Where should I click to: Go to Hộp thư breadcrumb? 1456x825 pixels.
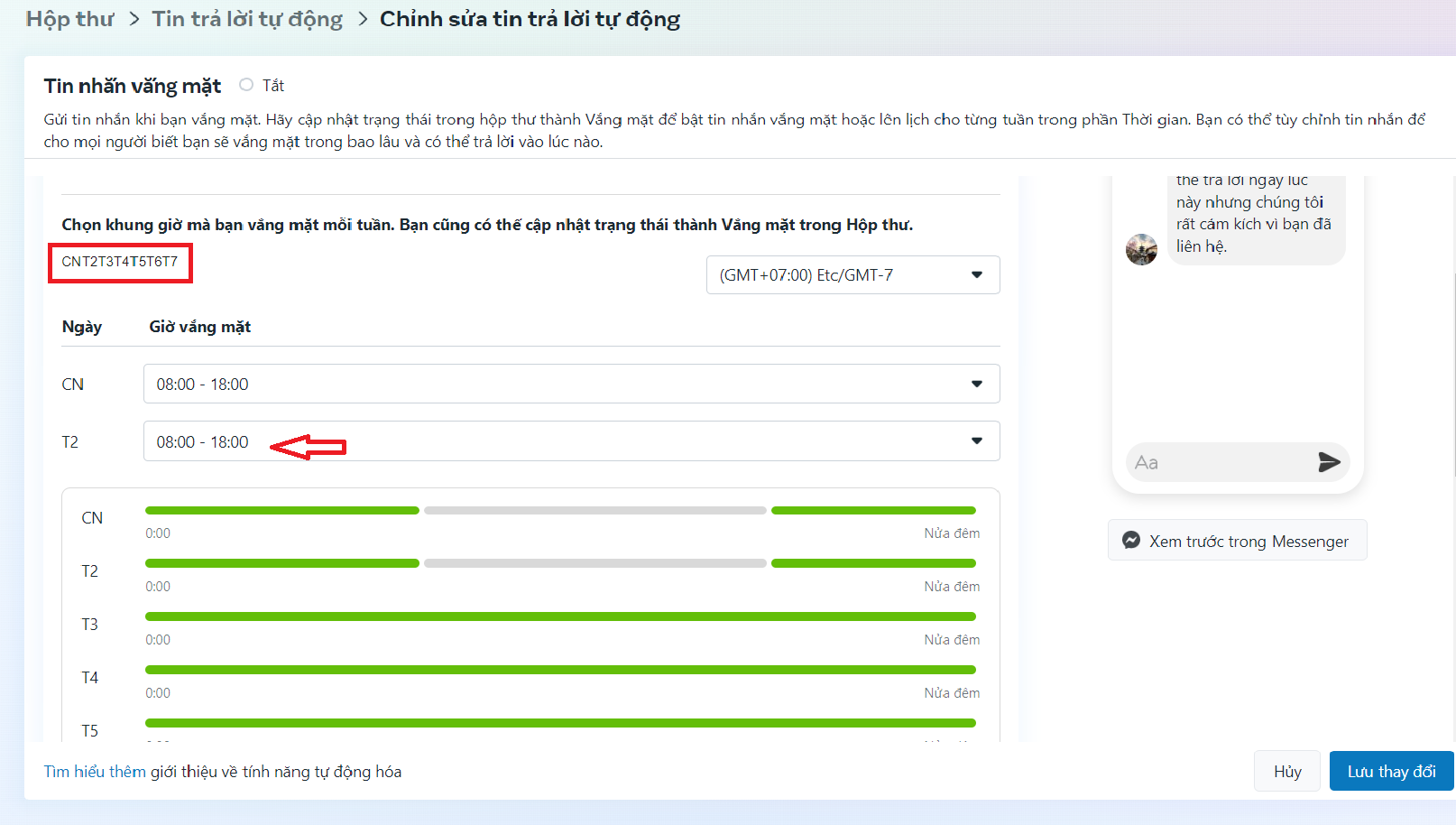click(69, 19)
